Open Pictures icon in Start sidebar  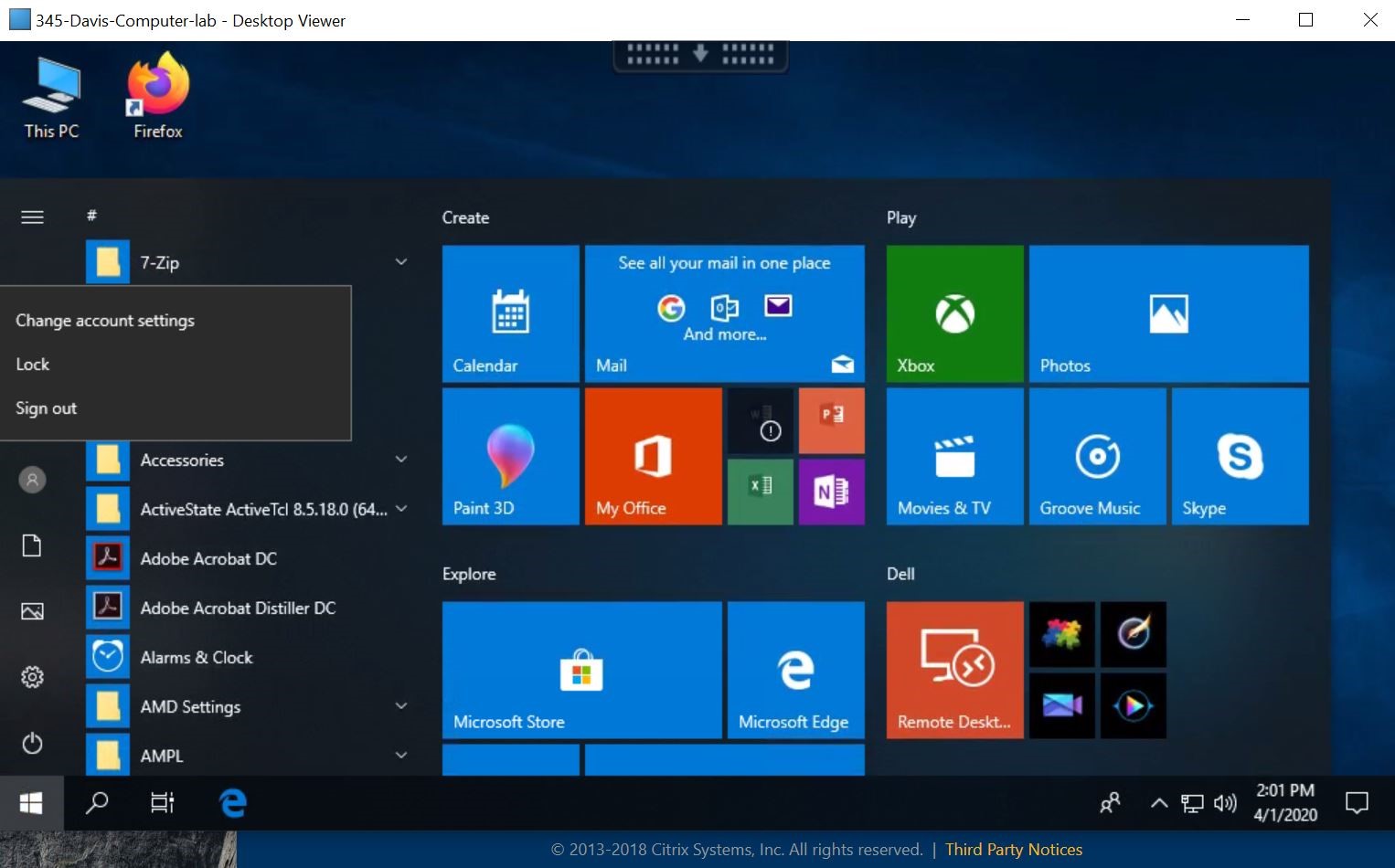point(32,611)
